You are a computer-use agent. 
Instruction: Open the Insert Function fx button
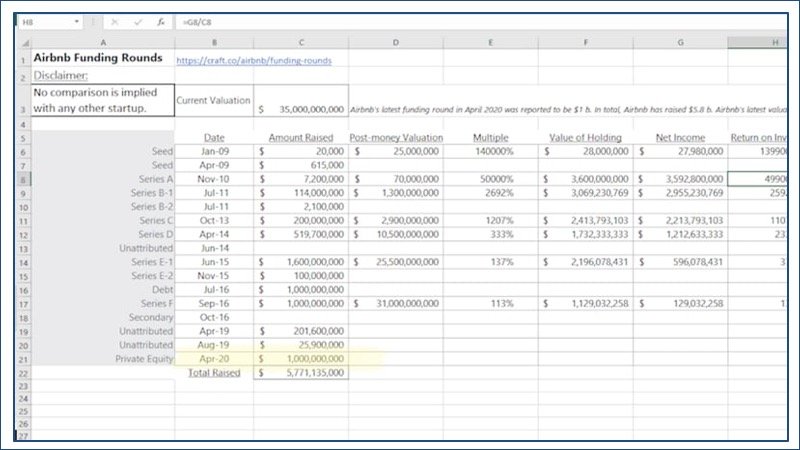(161, 22)
